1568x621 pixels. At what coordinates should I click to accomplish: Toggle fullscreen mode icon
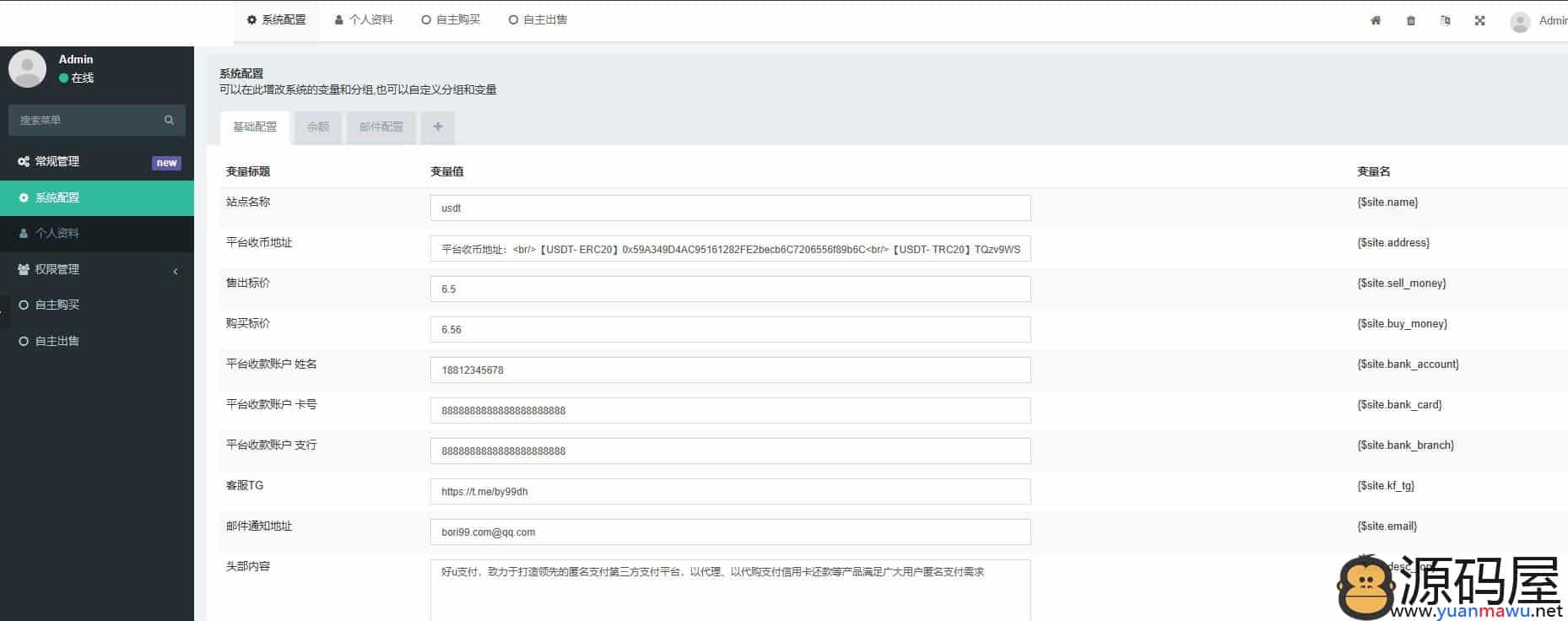point(1479,20)
